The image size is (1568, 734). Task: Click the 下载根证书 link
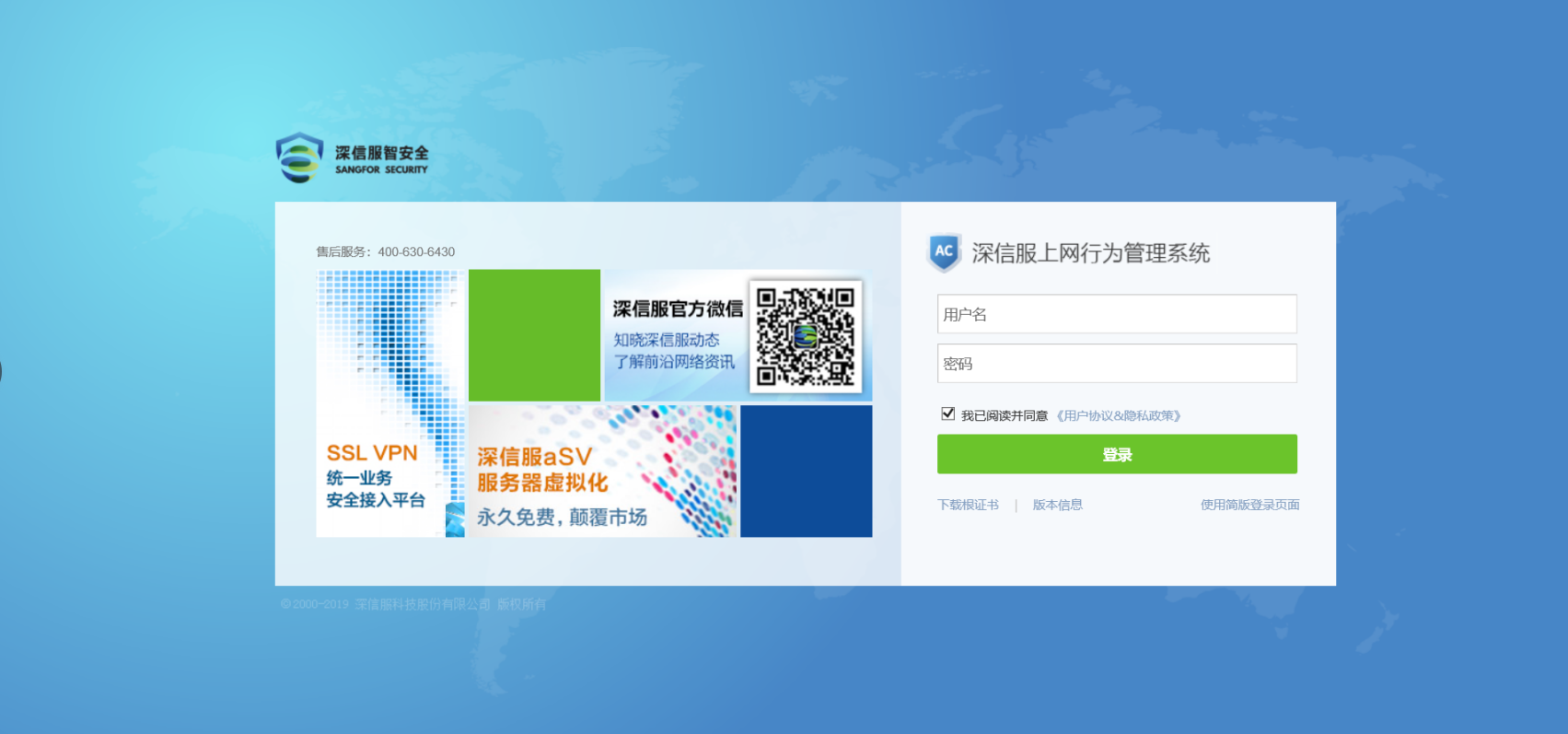point(968,505)
